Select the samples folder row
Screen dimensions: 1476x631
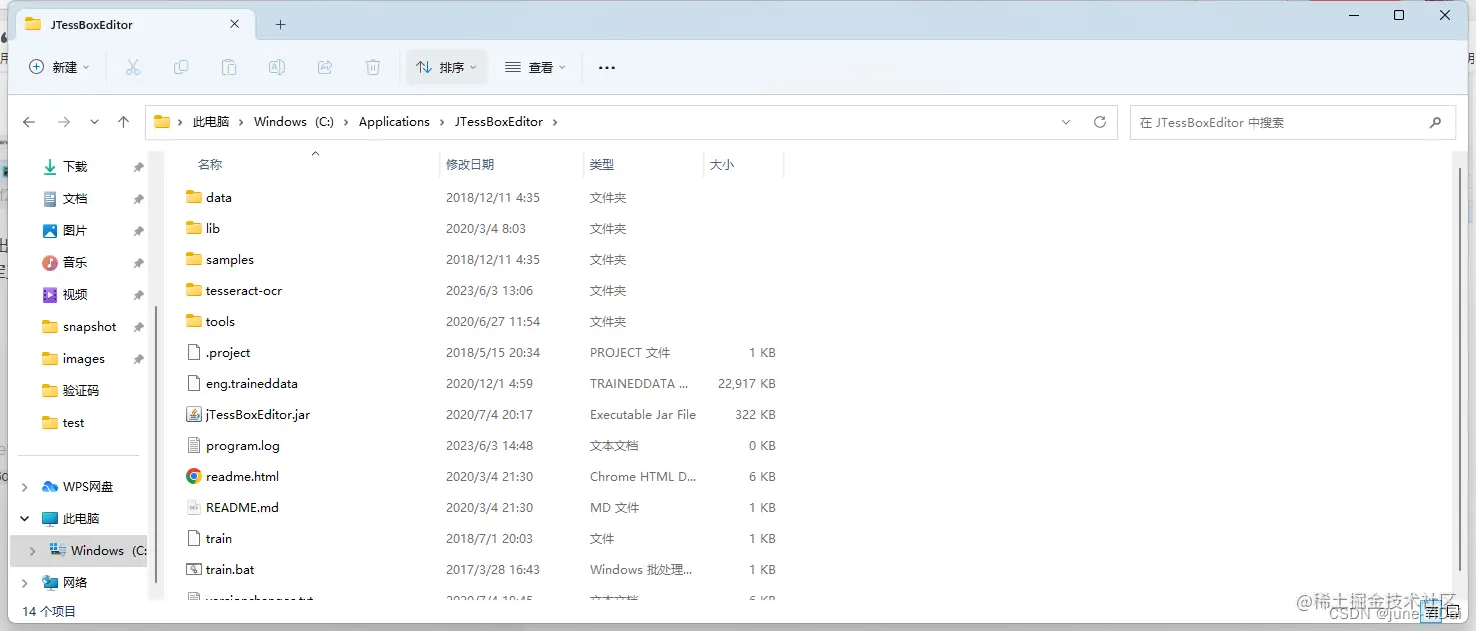pos(482,259)
